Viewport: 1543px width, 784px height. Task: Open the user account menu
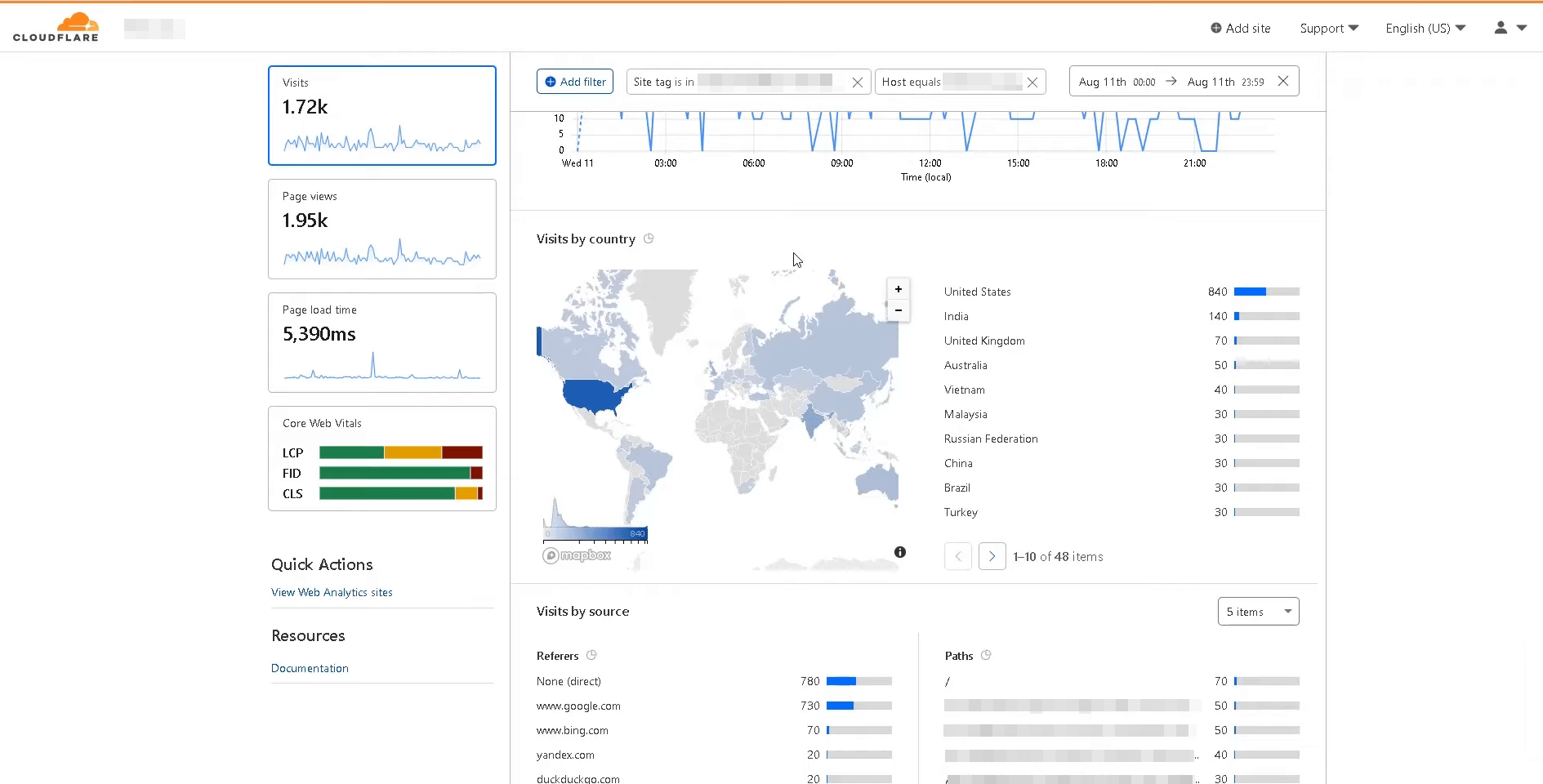[x=1510, y=28]
